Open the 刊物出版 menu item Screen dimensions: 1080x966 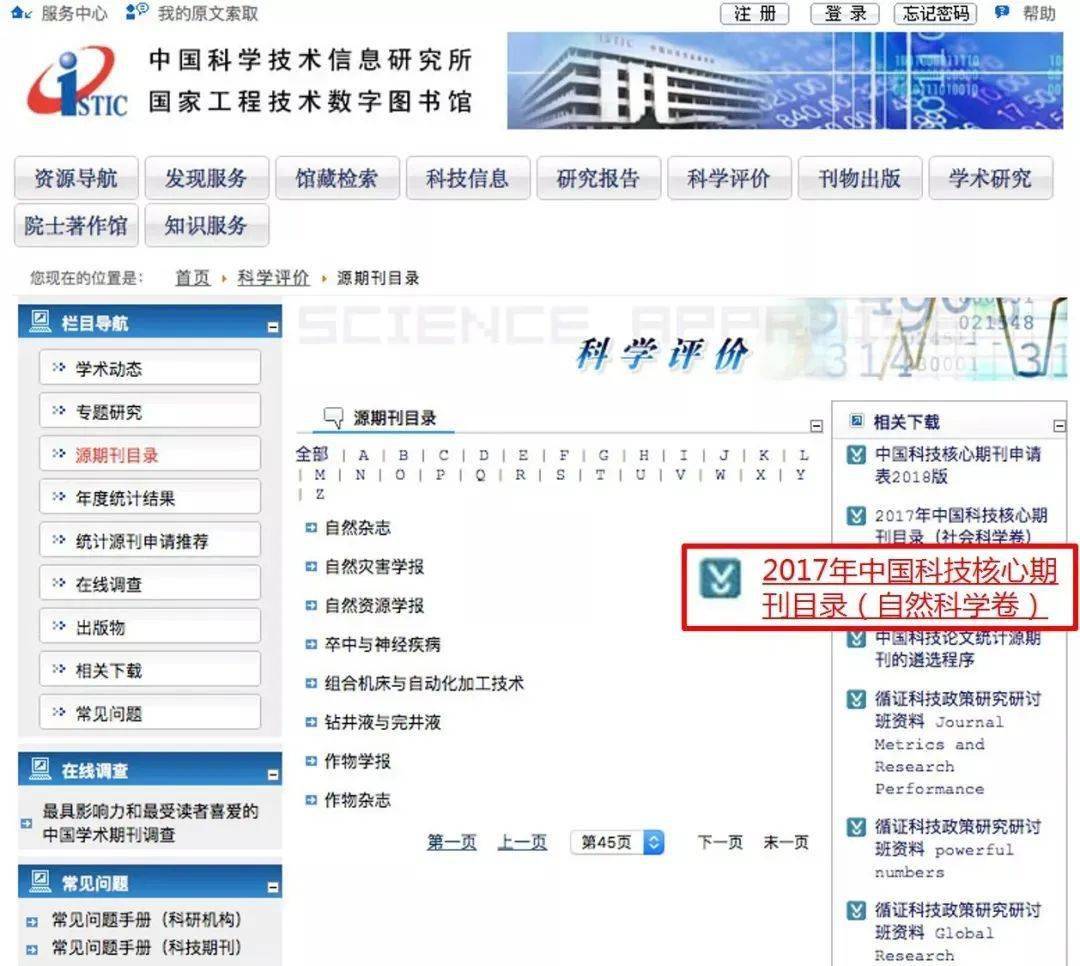[859, 178]
